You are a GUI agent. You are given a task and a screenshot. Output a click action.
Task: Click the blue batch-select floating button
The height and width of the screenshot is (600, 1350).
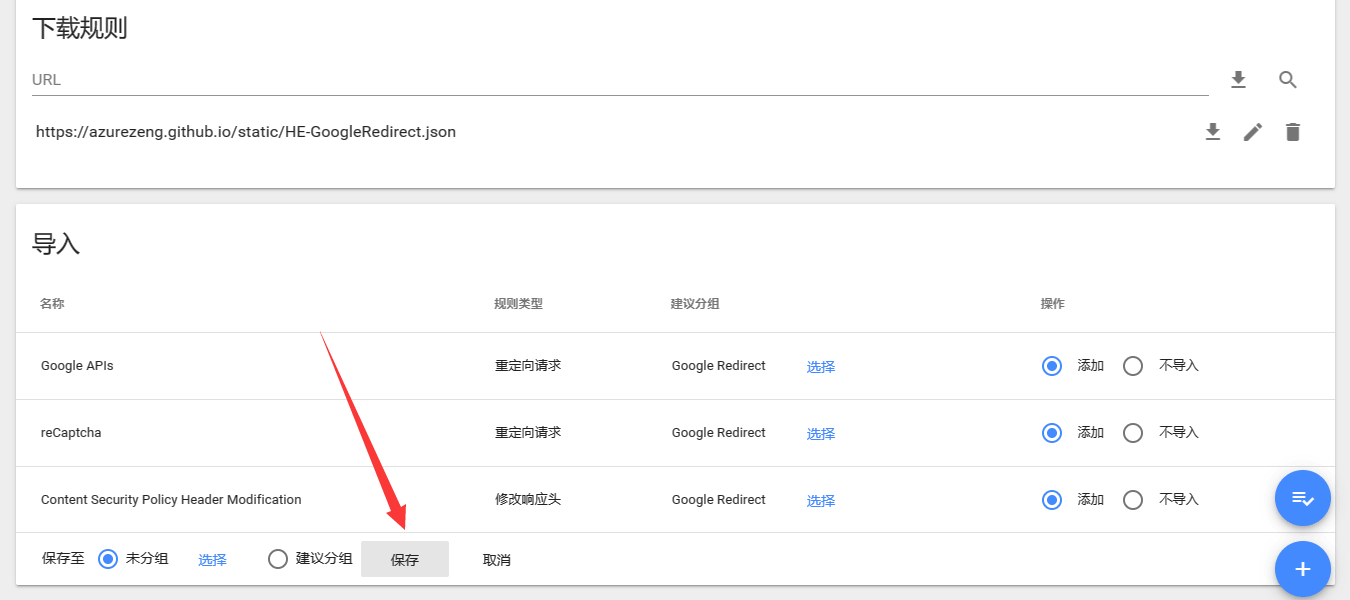pyautogui.click(x=1302, y=498)
